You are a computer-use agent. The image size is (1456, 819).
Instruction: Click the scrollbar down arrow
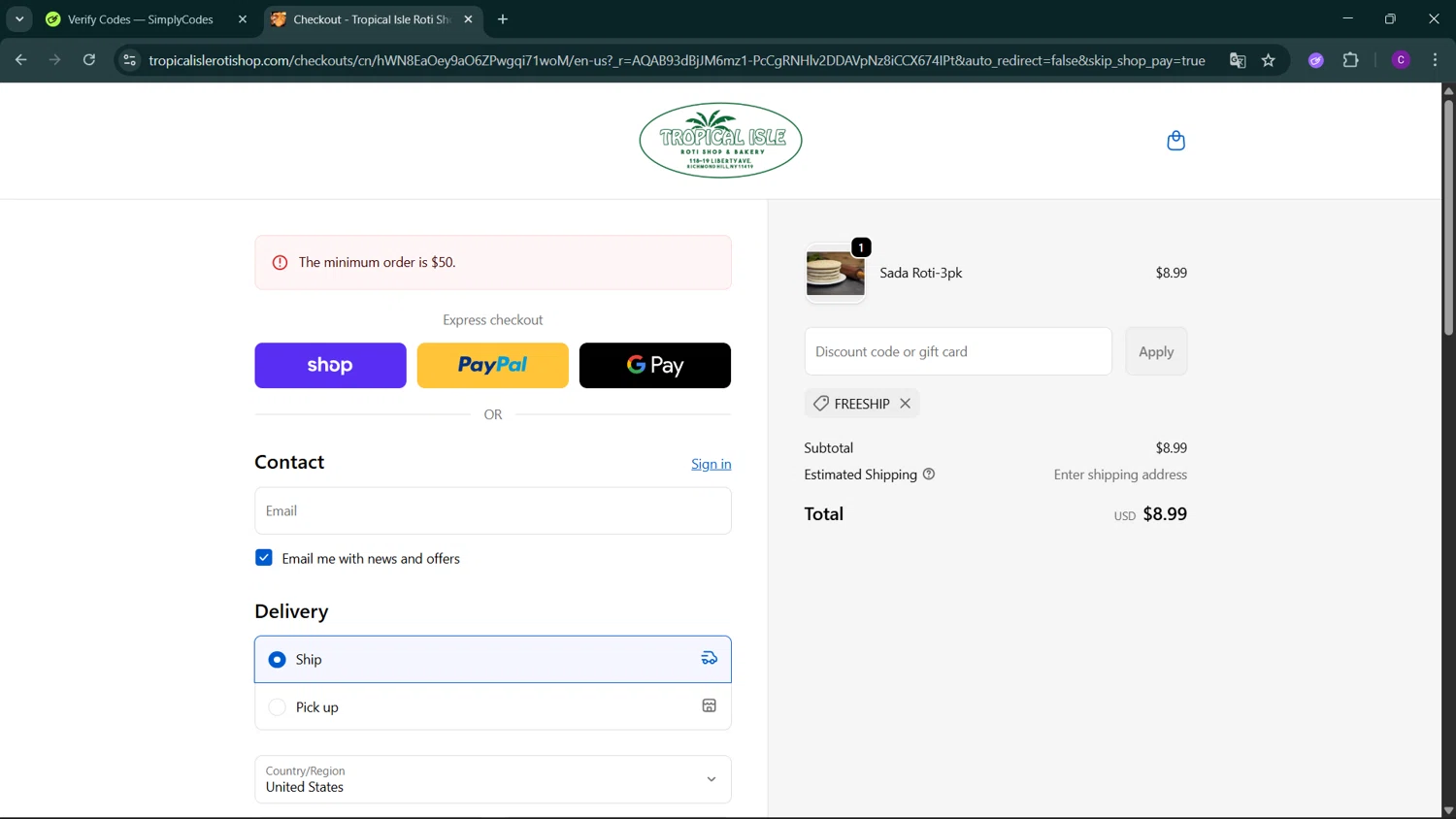click(x=1448, y=811)
